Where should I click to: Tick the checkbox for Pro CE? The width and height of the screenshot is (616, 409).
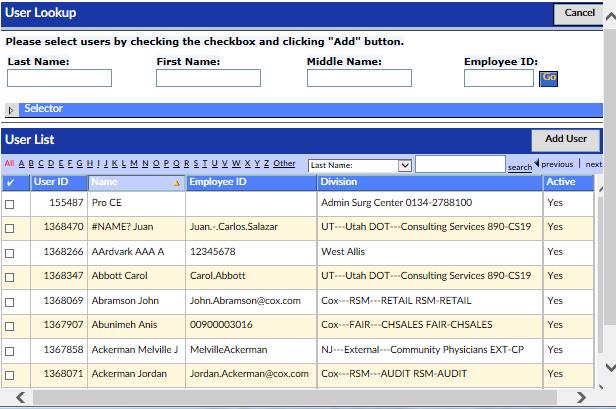(10, 204)
